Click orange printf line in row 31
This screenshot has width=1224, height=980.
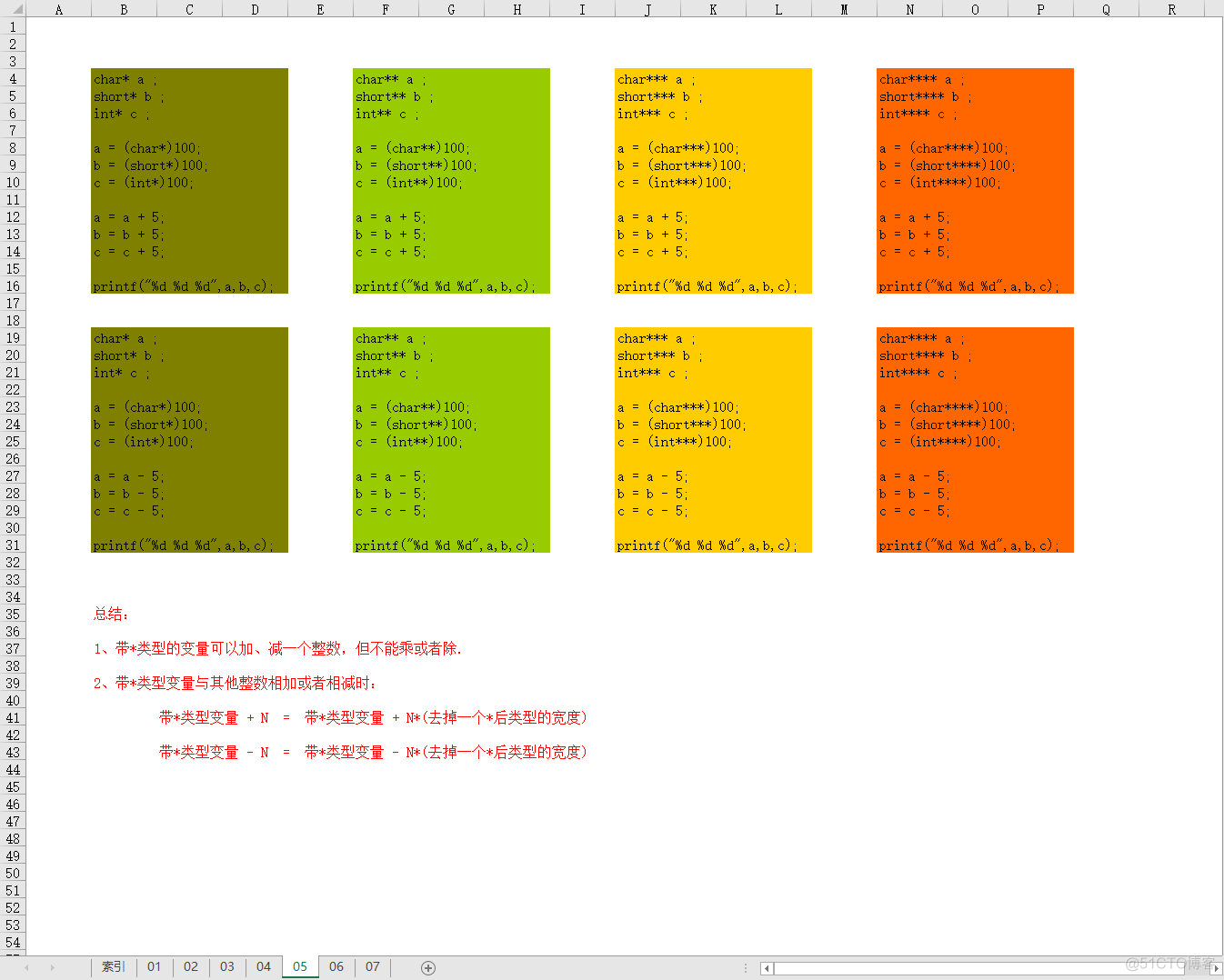tap(968, 545)
